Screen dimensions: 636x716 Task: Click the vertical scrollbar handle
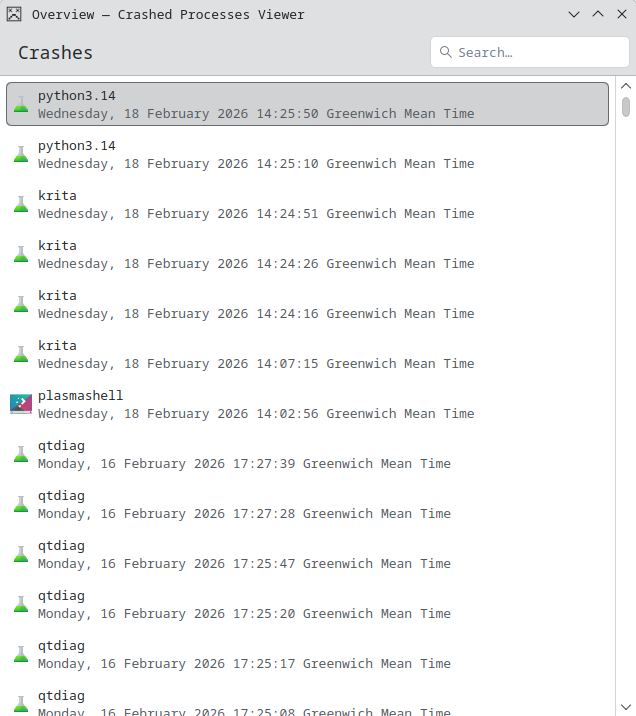click(626, 106)
